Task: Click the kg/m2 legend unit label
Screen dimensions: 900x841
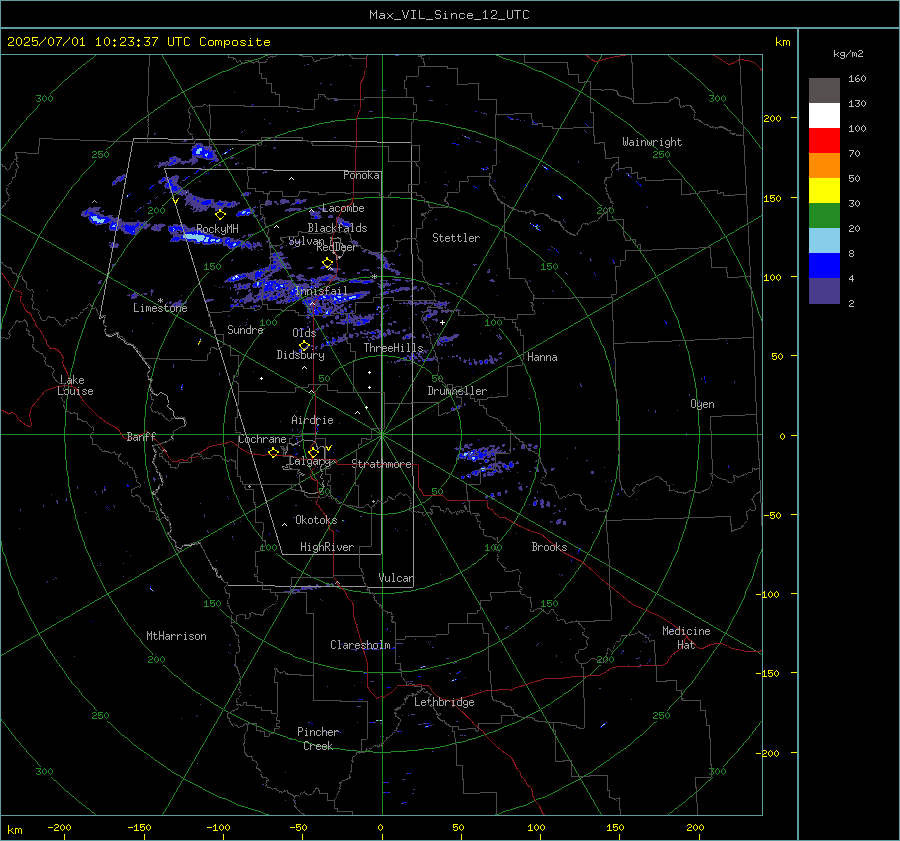Action: tap(848, 54)
